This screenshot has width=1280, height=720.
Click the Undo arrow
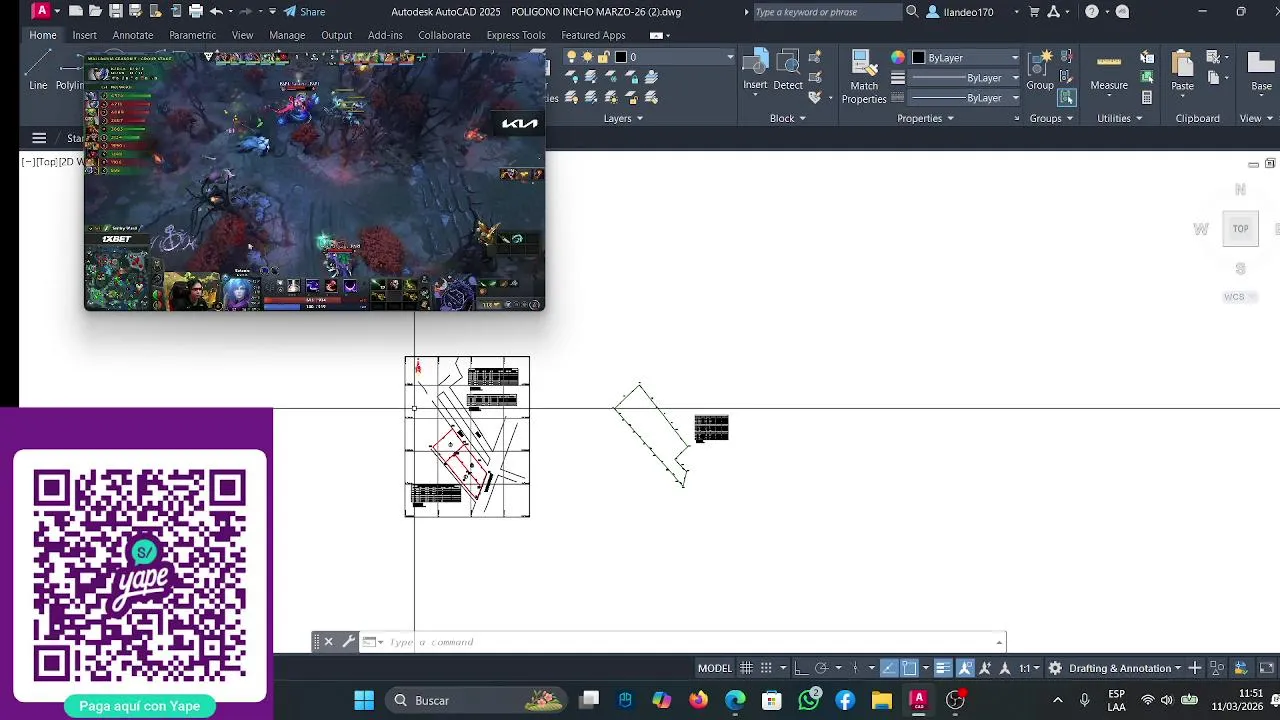tap(216, 12)
